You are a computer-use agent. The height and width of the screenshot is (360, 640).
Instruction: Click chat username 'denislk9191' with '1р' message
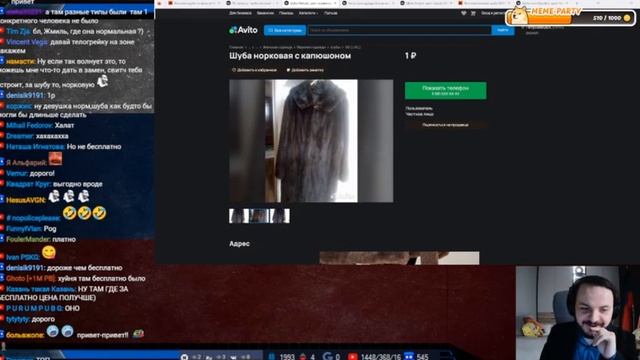click(25, 95)
